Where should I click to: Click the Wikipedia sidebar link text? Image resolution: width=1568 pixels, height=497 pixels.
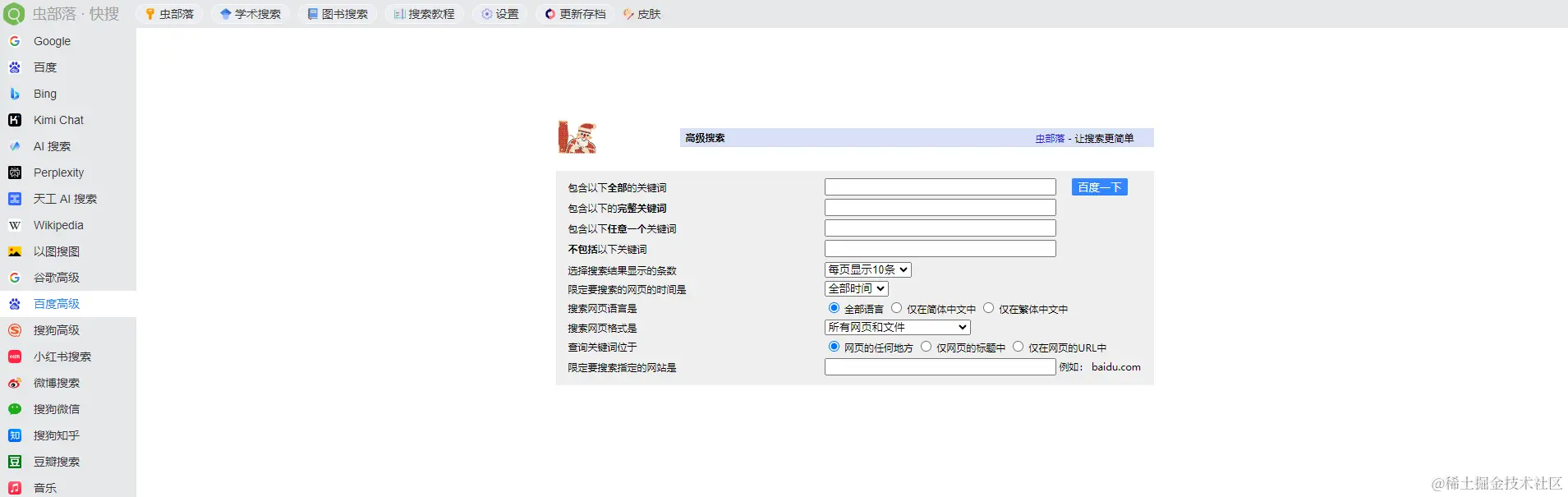click(x=58, y=225)
